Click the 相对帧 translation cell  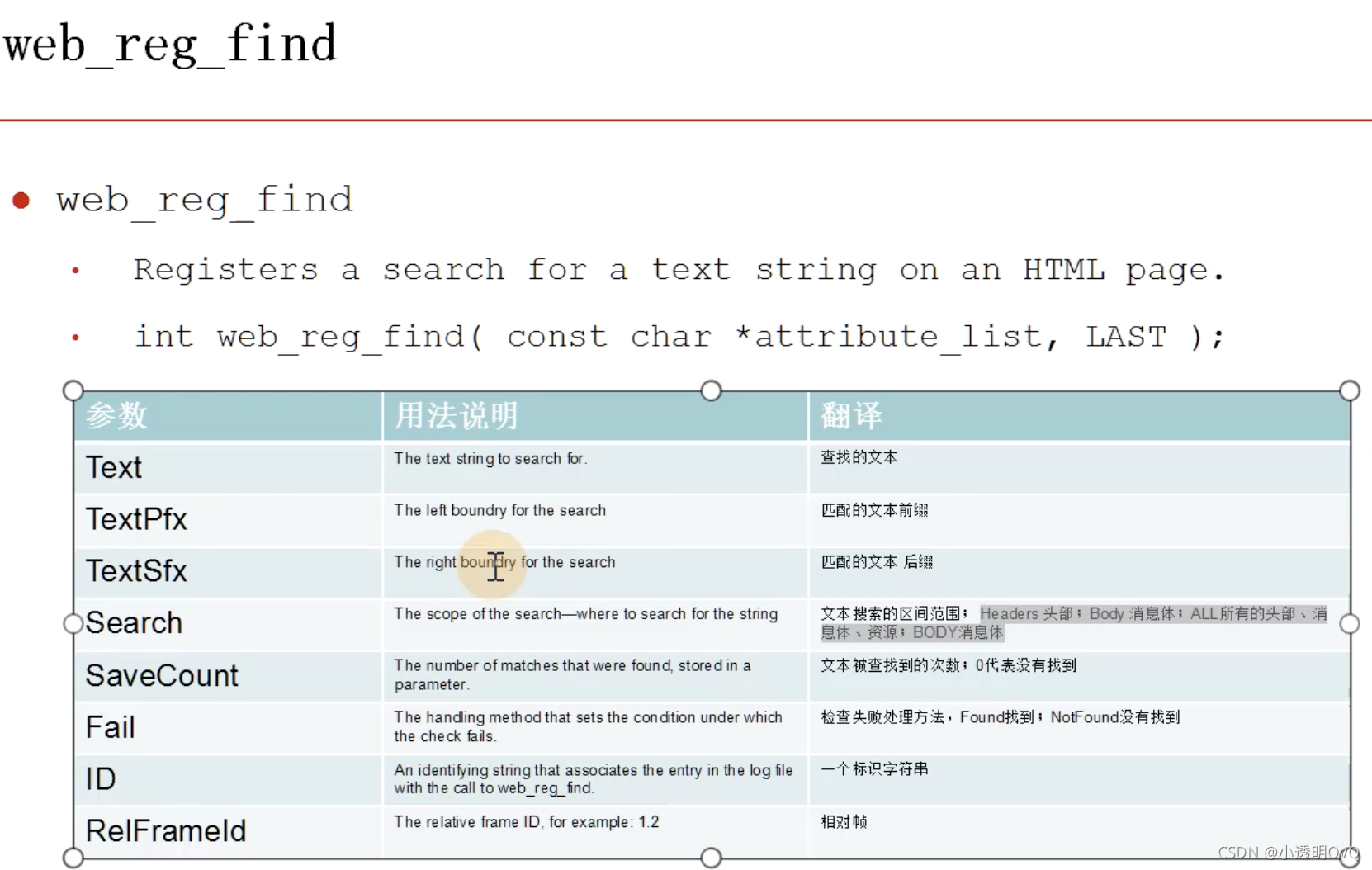click(1079, 831)
